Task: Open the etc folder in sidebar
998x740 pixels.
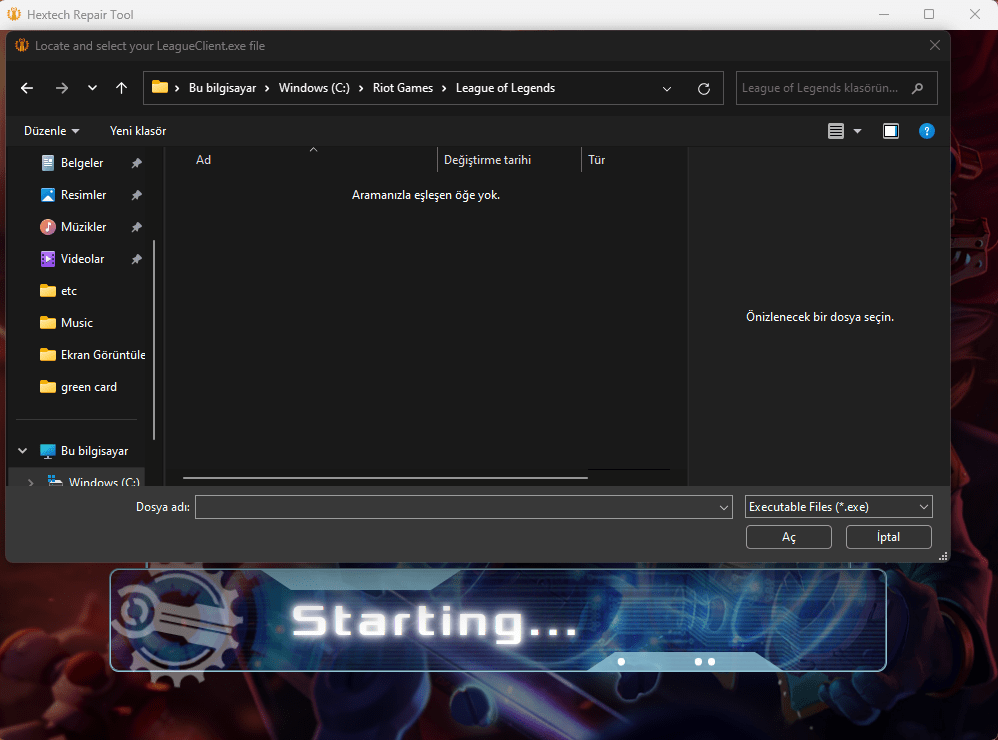Action: (x=69, y=291)
